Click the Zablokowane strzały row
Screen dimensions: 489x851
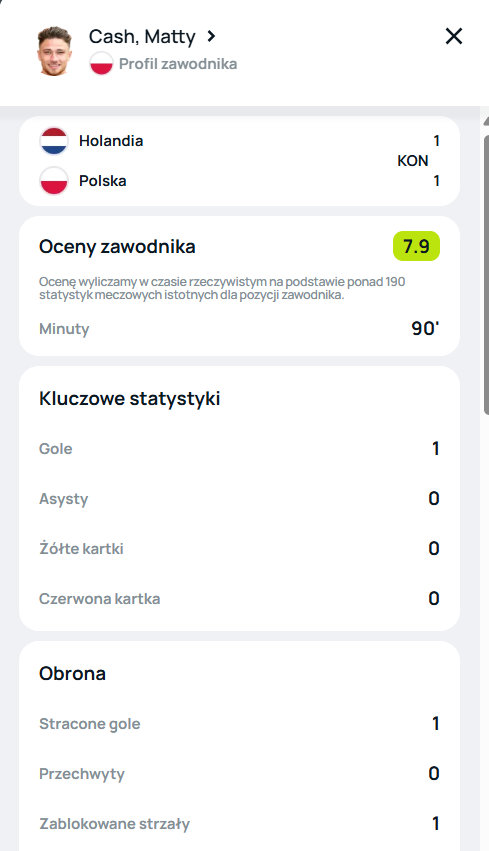pos(239,824)
